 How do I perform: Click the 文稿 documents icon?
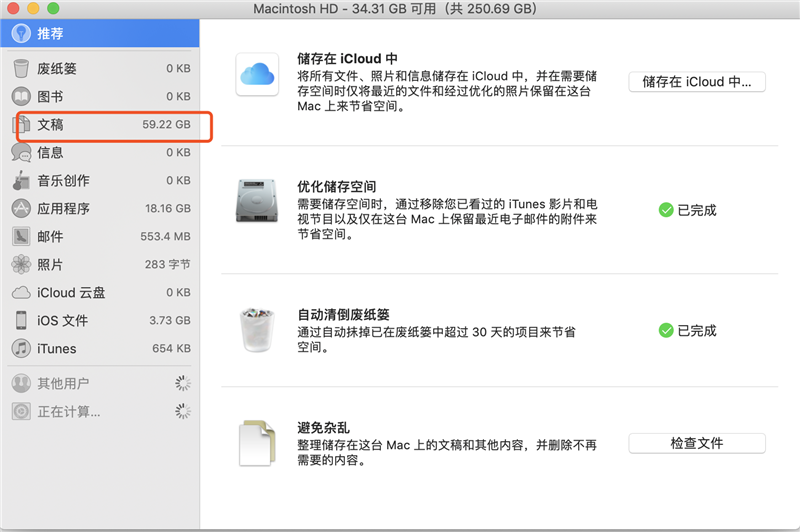21,125
